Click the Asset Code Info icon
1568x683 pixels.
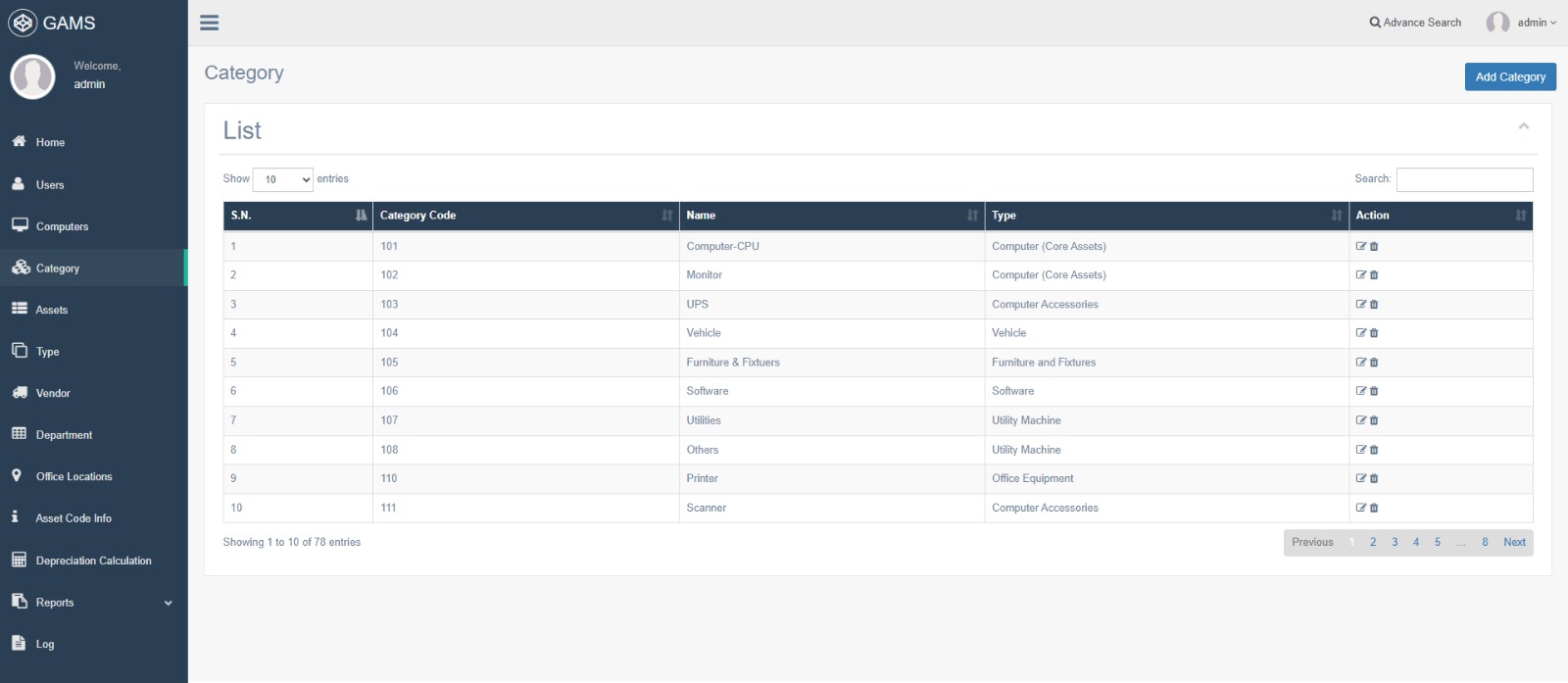(x=15, y=516)
